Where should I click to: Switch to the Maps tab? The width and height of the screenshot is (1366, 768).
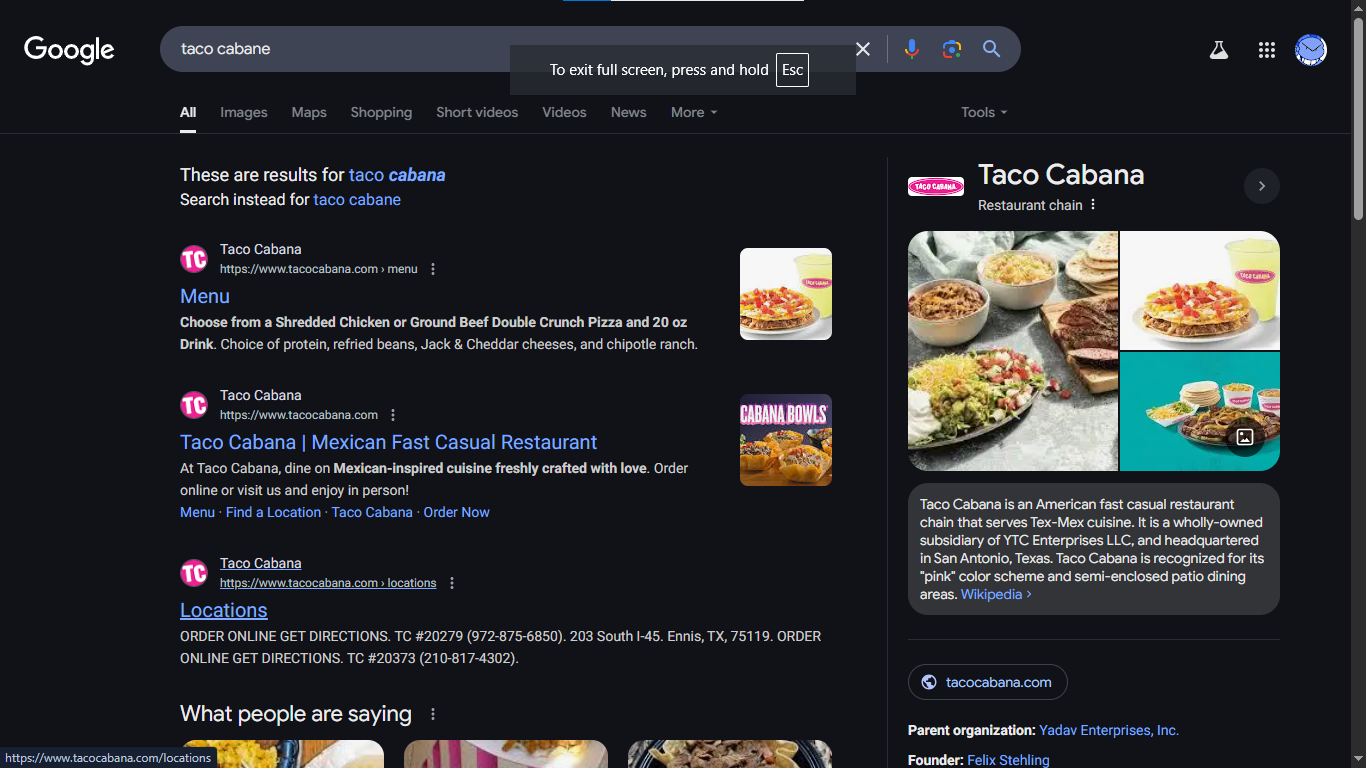309,112
